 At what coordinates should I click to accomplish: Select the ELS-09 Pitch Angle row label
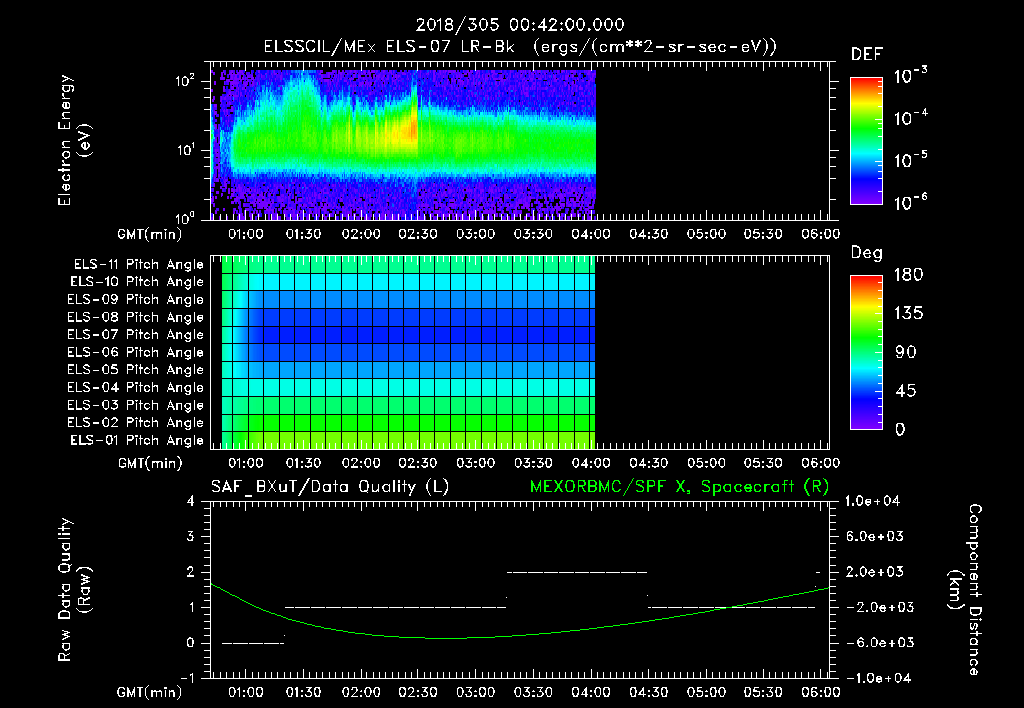click(136, 300)
